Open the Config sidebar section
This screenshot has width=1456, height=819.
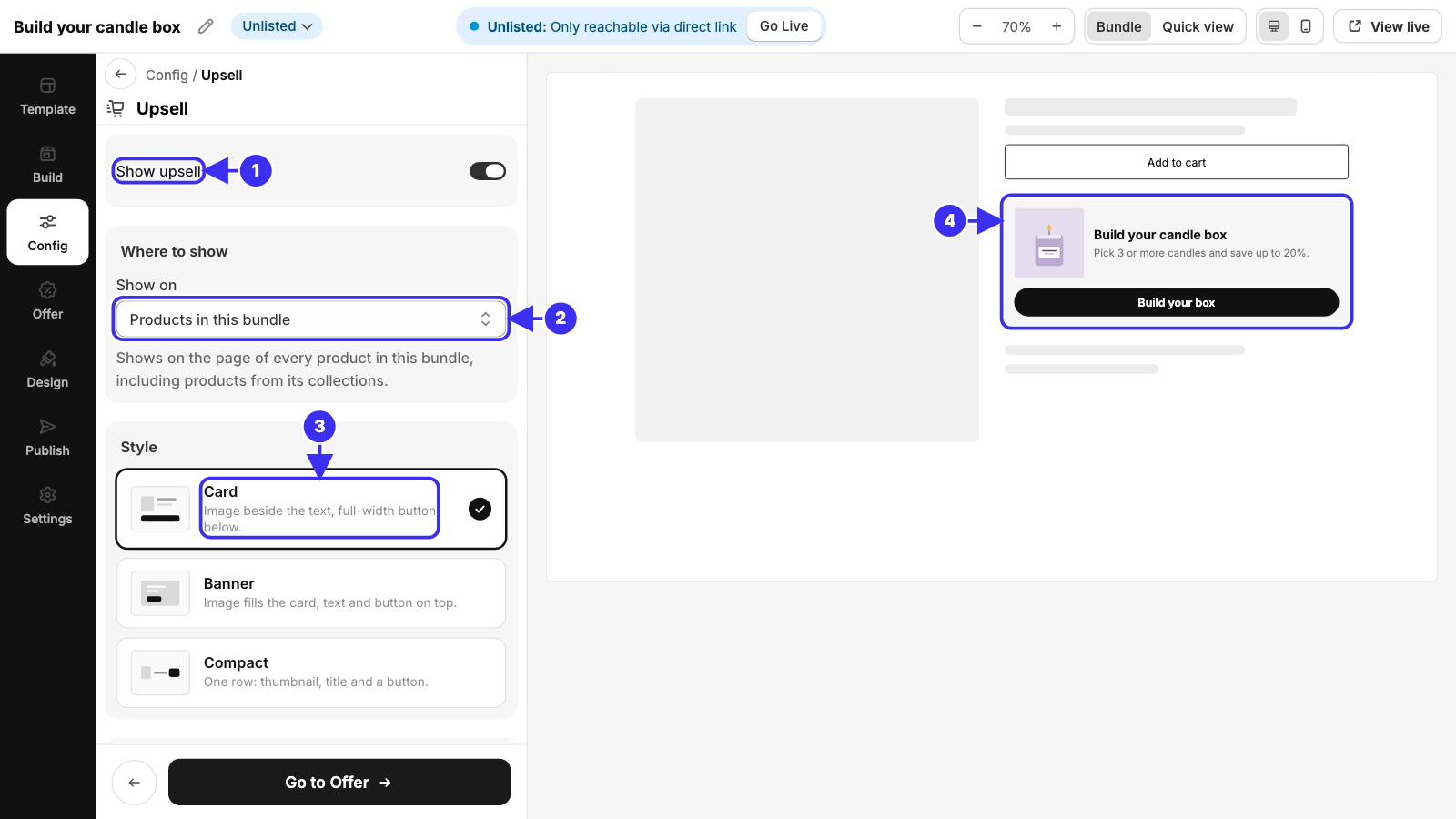(x=47, y=233)
